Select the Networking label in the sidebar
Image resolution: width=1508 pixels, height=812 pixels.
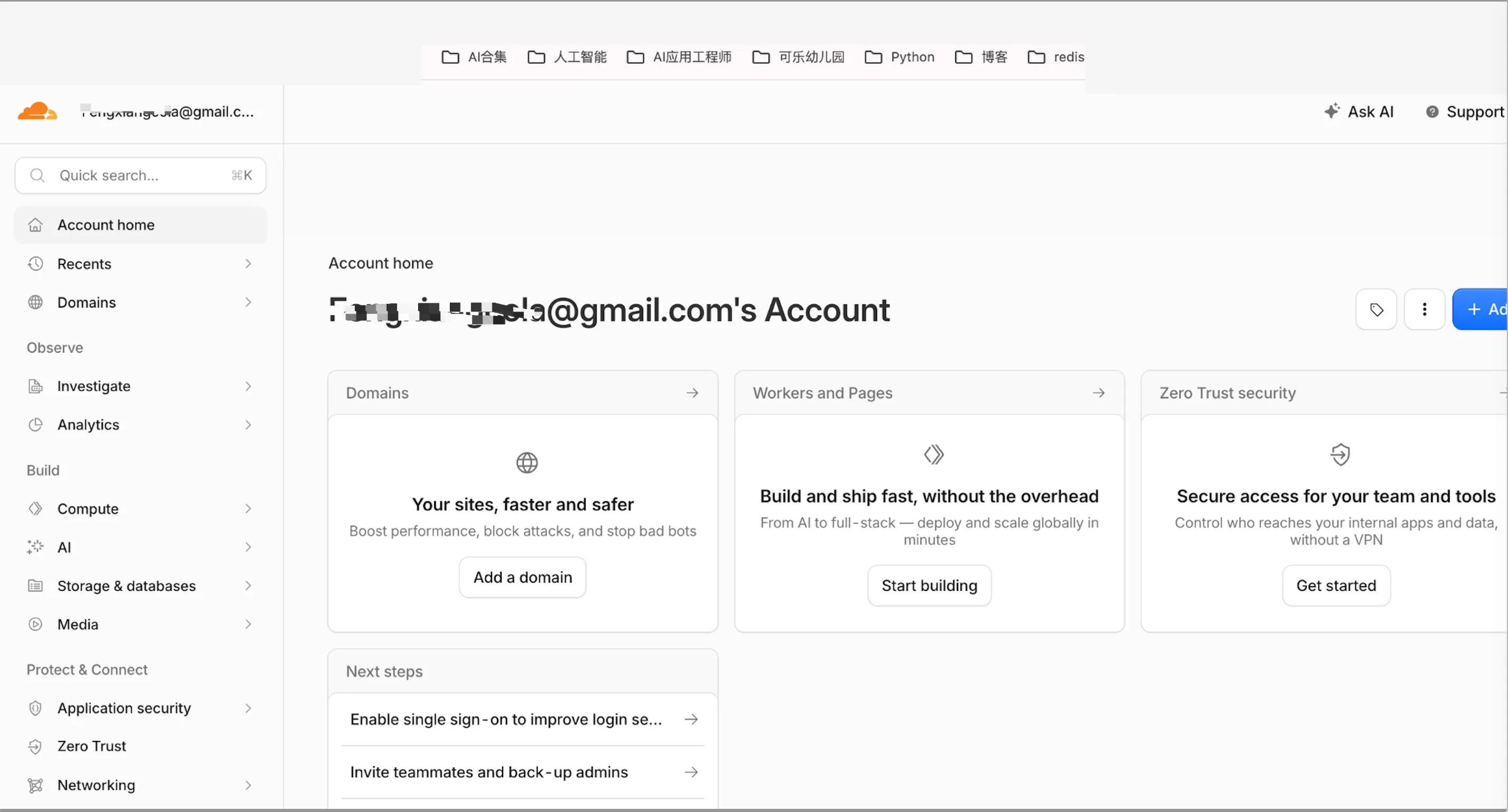pyautogui.click(x=96, y=785)
